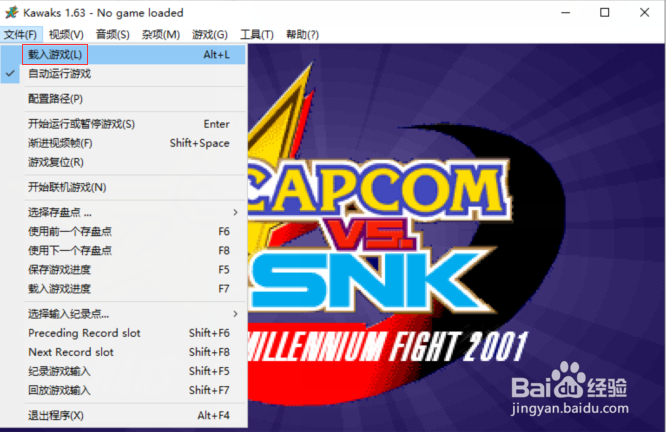Expand the 选择输入纪录点 submenu
This screenshot has height=432, width=666.
point(123,314)
